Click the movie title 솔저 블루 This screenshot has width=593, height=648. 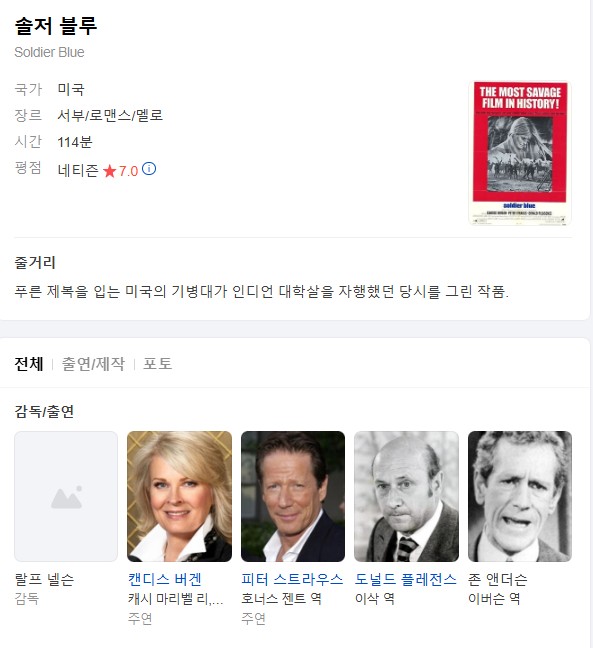point(56,26)
